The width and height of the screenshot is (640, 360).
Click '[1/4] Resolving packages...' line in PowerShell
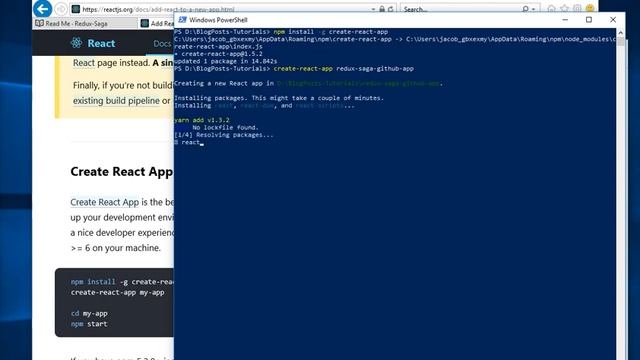pyautogui.click(x=224, y=135)
